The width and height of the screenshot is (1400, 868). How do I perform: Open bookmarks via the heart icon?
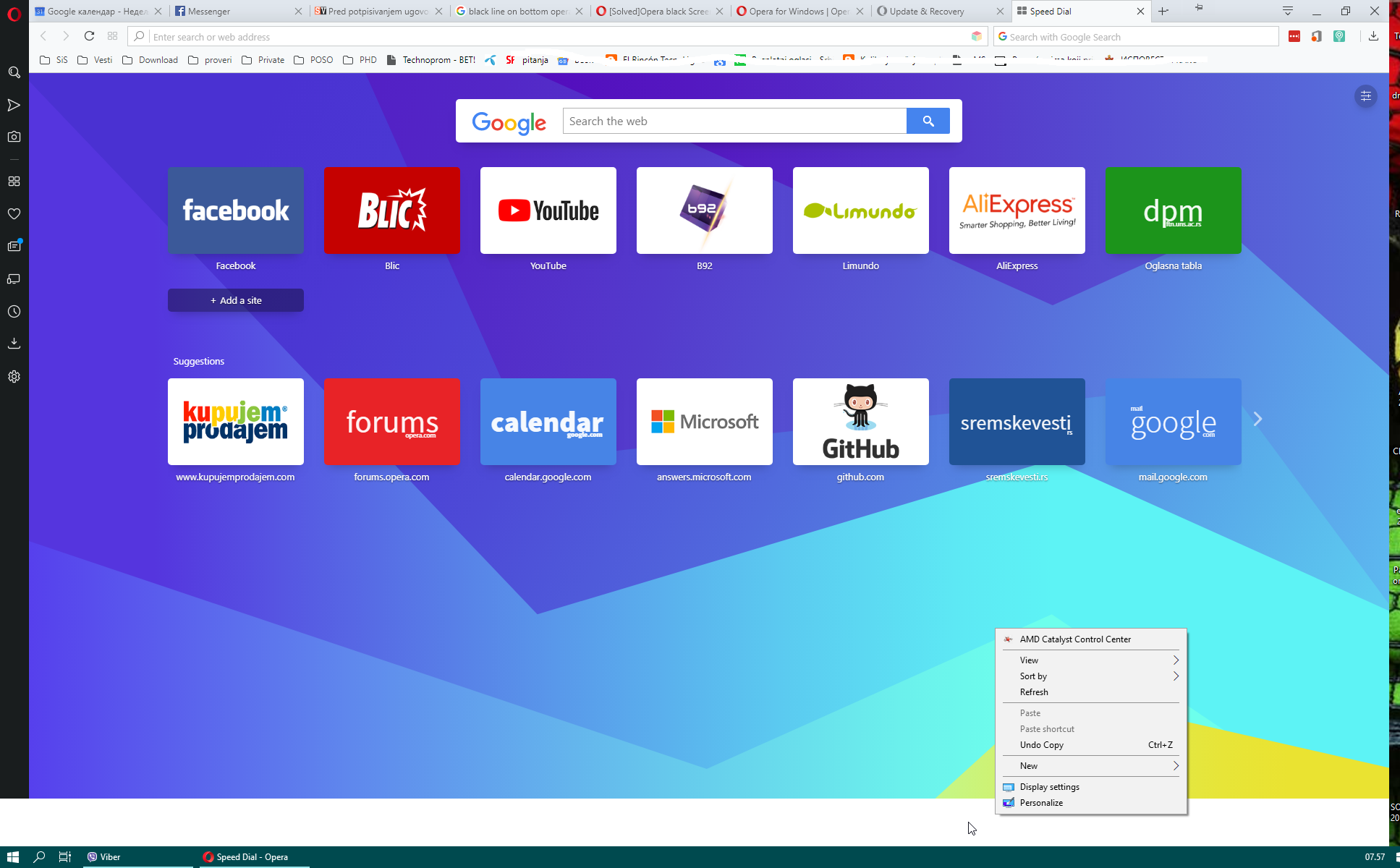point(14,213)
